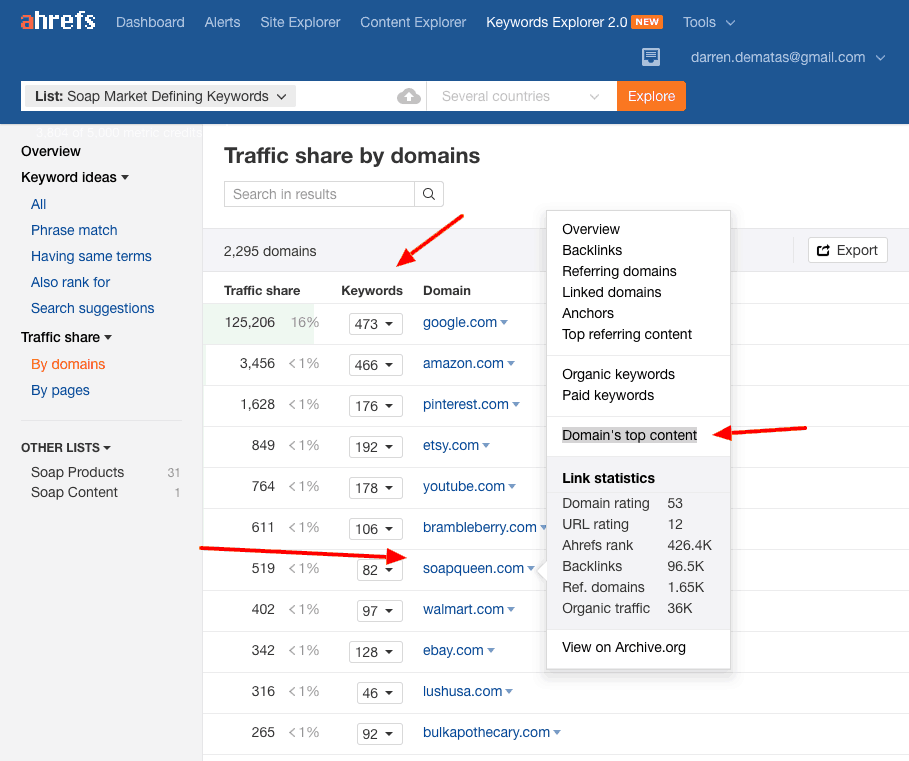Open Content Explorer from the top navigation

pyautogui.click(x=412, y=21)
